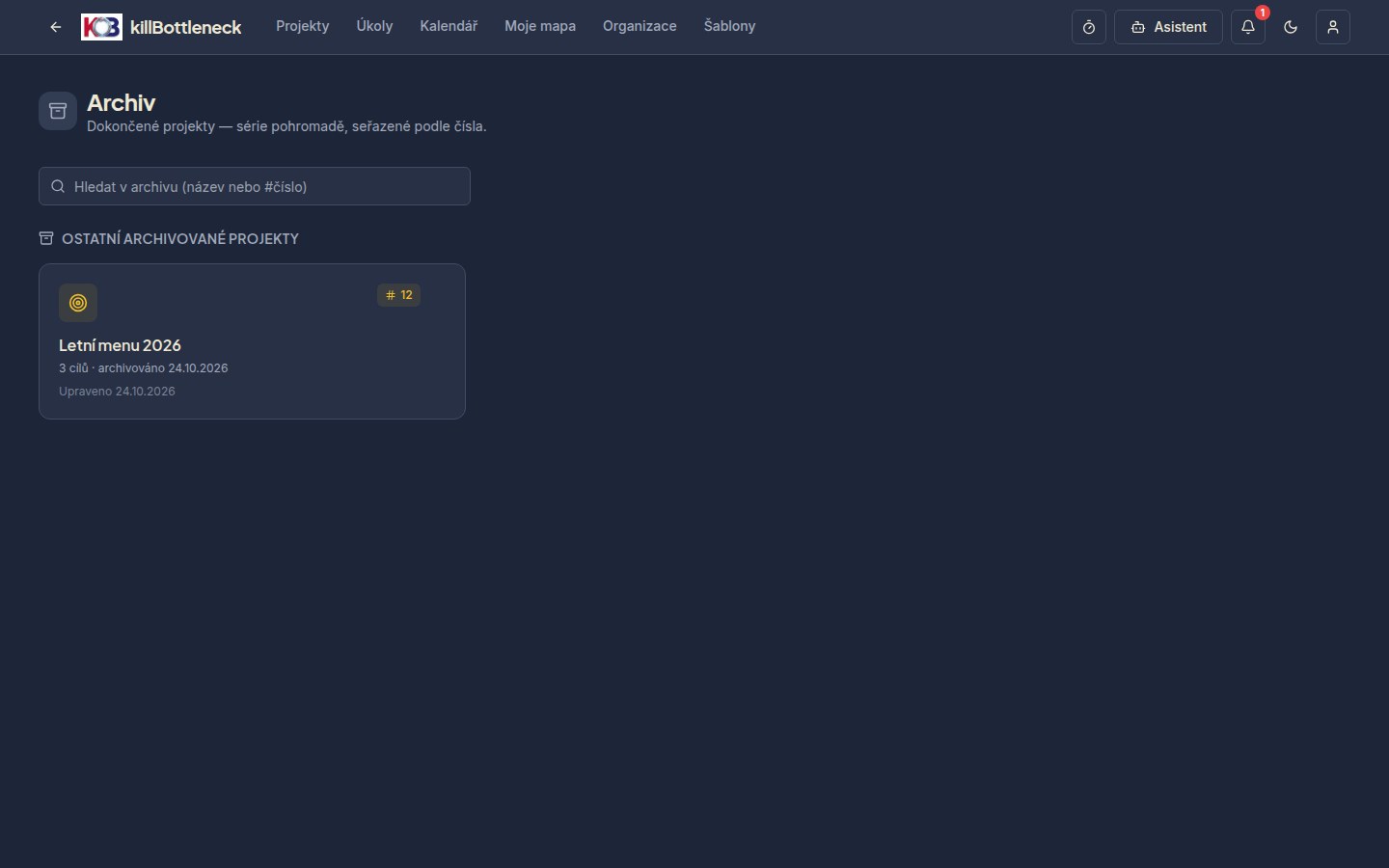The height and width of the screenshot is (868, 1389).
Task: Click the target icon on project card
Action: coord(78,303)
